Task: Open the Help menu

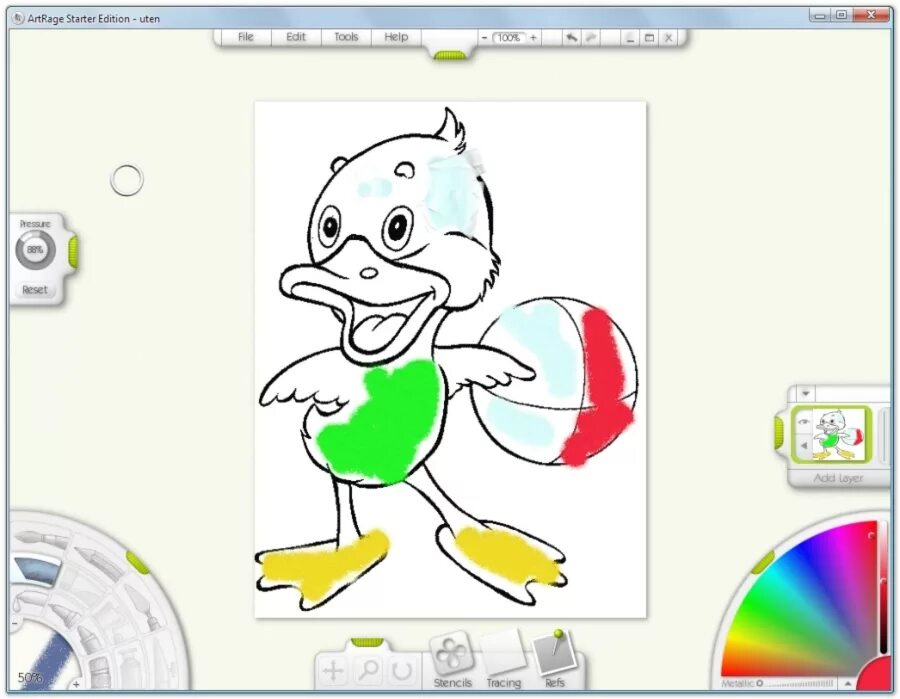Action: point(396,37)
